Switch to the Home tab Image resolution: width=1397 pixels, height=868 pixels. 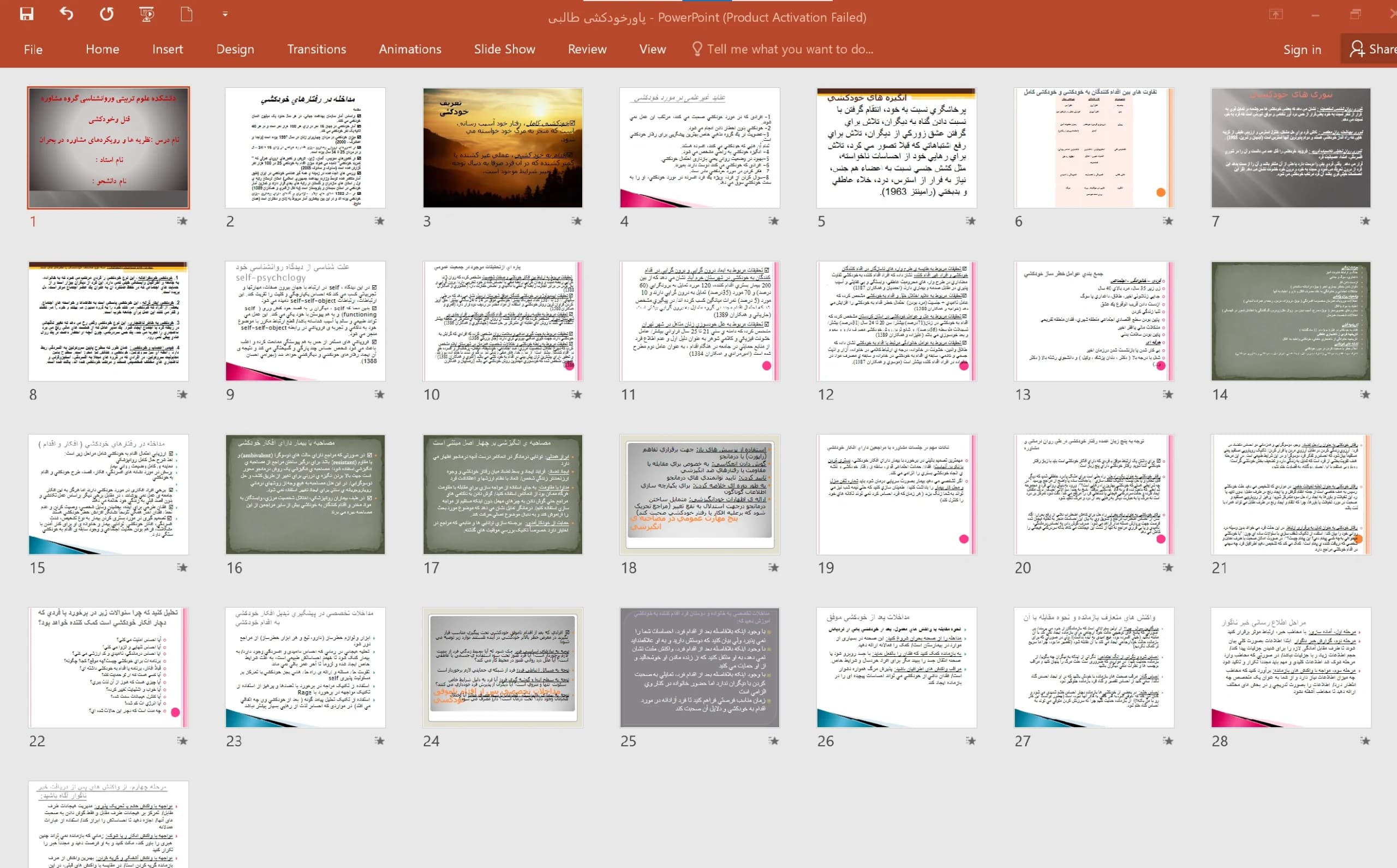tap(102, 49)
